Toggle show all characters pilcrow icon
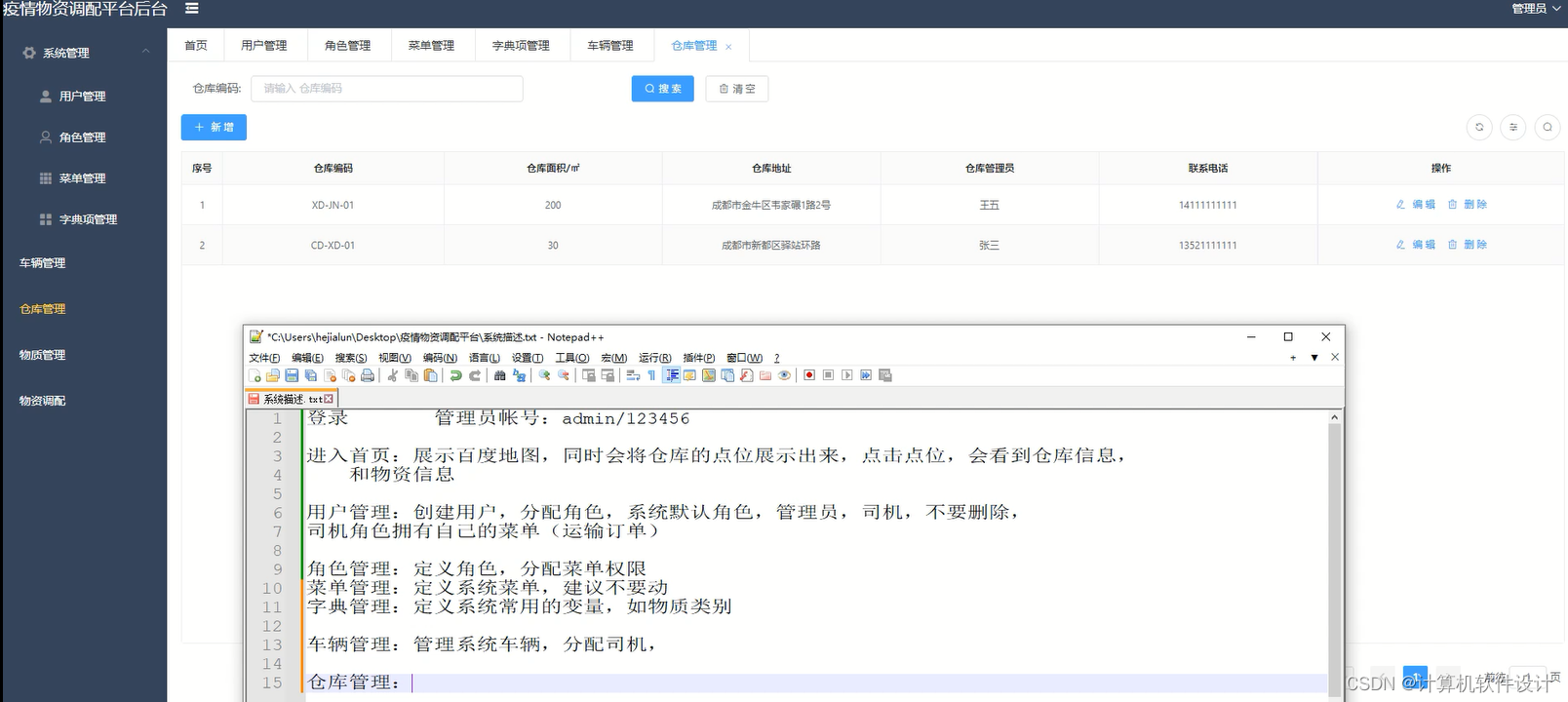 coord(651,375)
